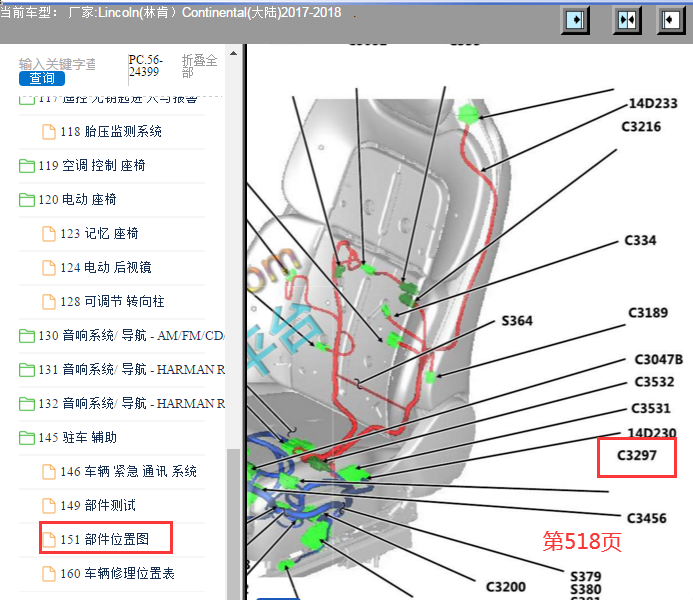Click the sidebar scrollbar thumb
The height and width of the screenshot is (600, 693).
(x=233, y=524)
